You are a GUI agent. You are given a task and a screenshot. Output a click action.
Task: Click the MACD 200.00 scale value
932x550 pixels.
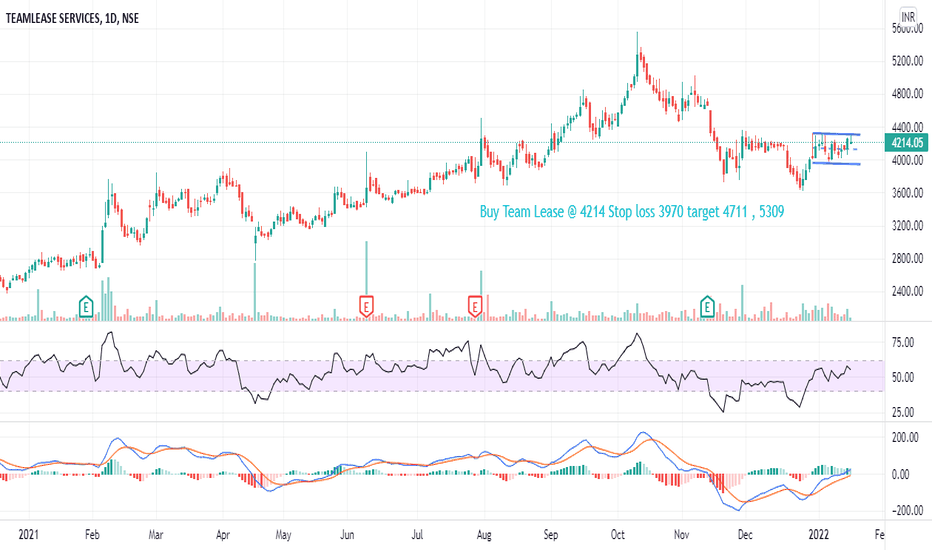(905, 438)
